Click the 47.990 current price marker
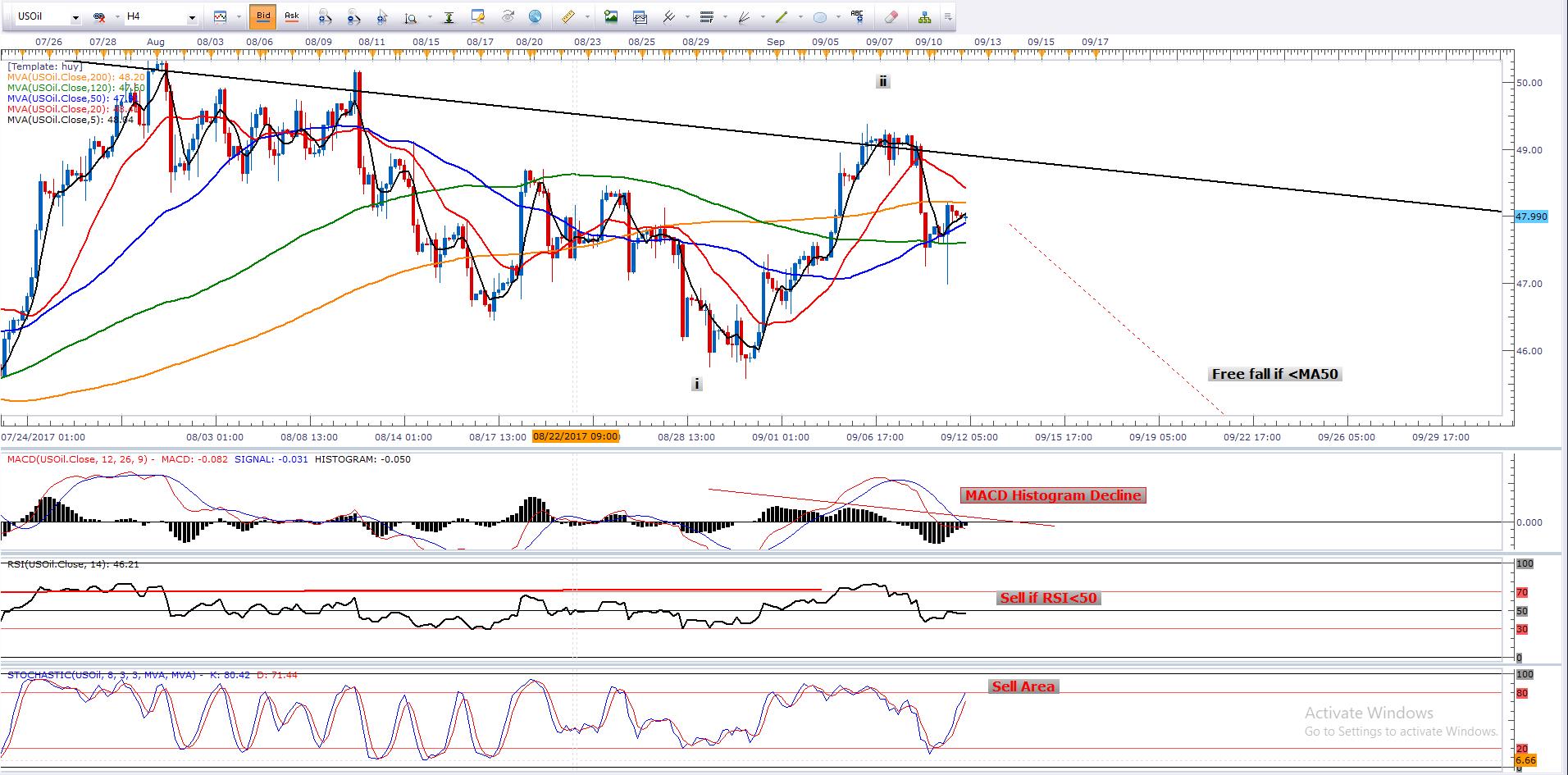The width and height of the screenshot is (1568, 775). (1531, 217)
